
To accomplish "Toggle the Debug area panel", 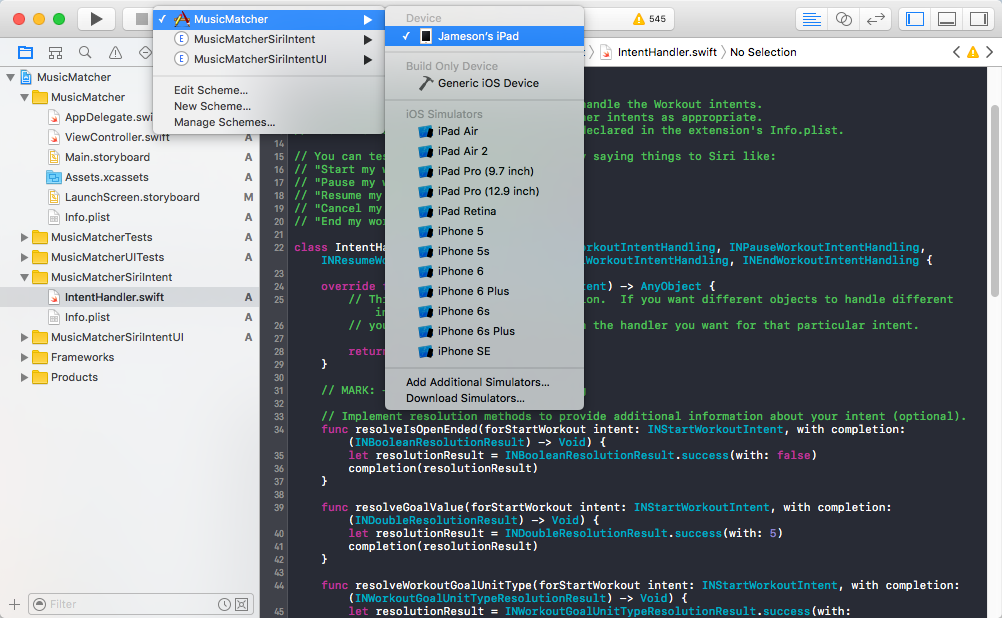I will pos(947,19).
